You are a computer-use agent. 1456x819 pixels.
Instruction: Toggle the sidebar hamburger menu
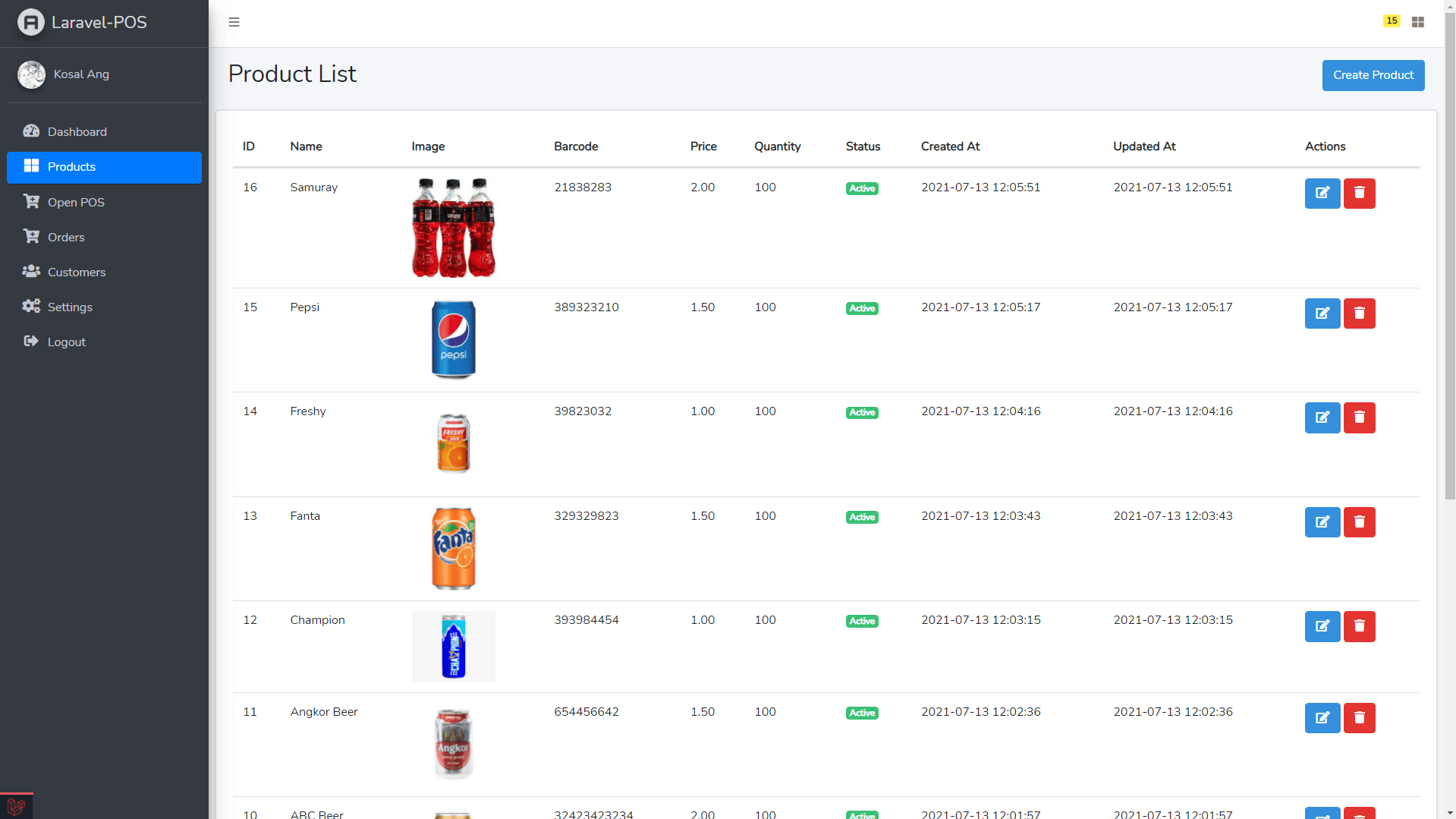(234, 22)
